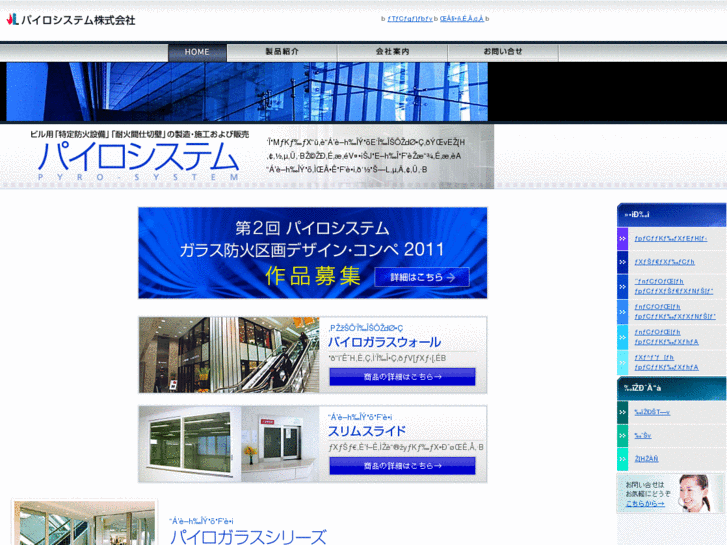
Task: Open sidebar link beside the turquoise arrow
Action: click(x=646, y=459)
